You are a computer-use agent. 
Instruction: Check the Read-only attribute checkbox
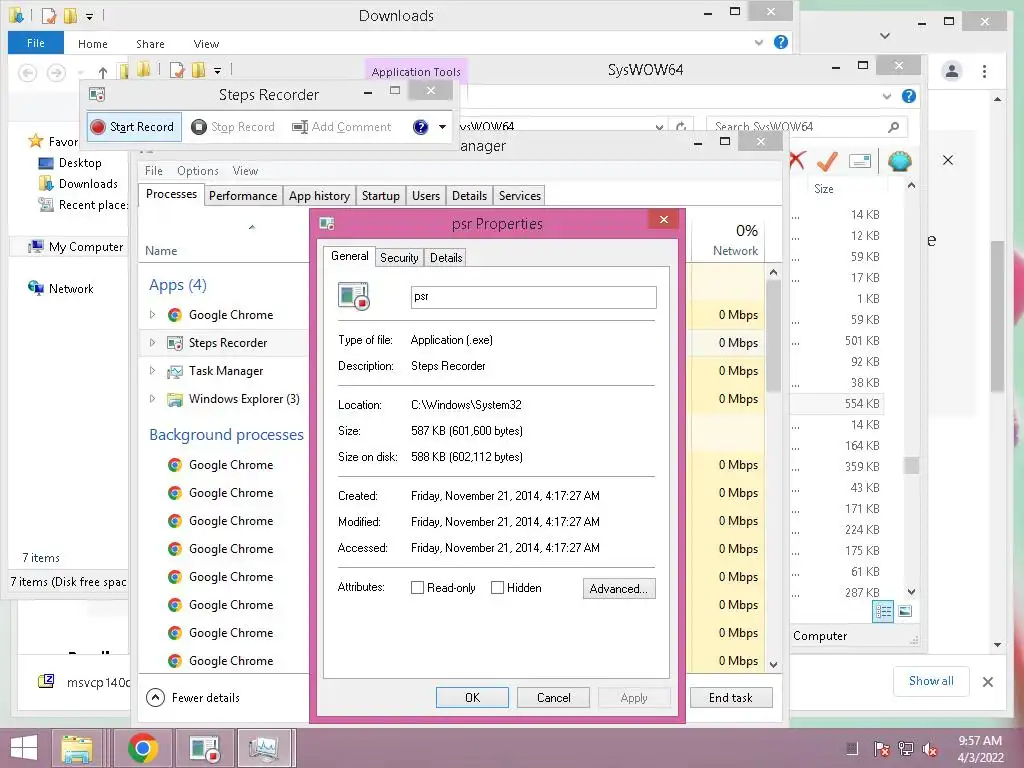(417, 588)
